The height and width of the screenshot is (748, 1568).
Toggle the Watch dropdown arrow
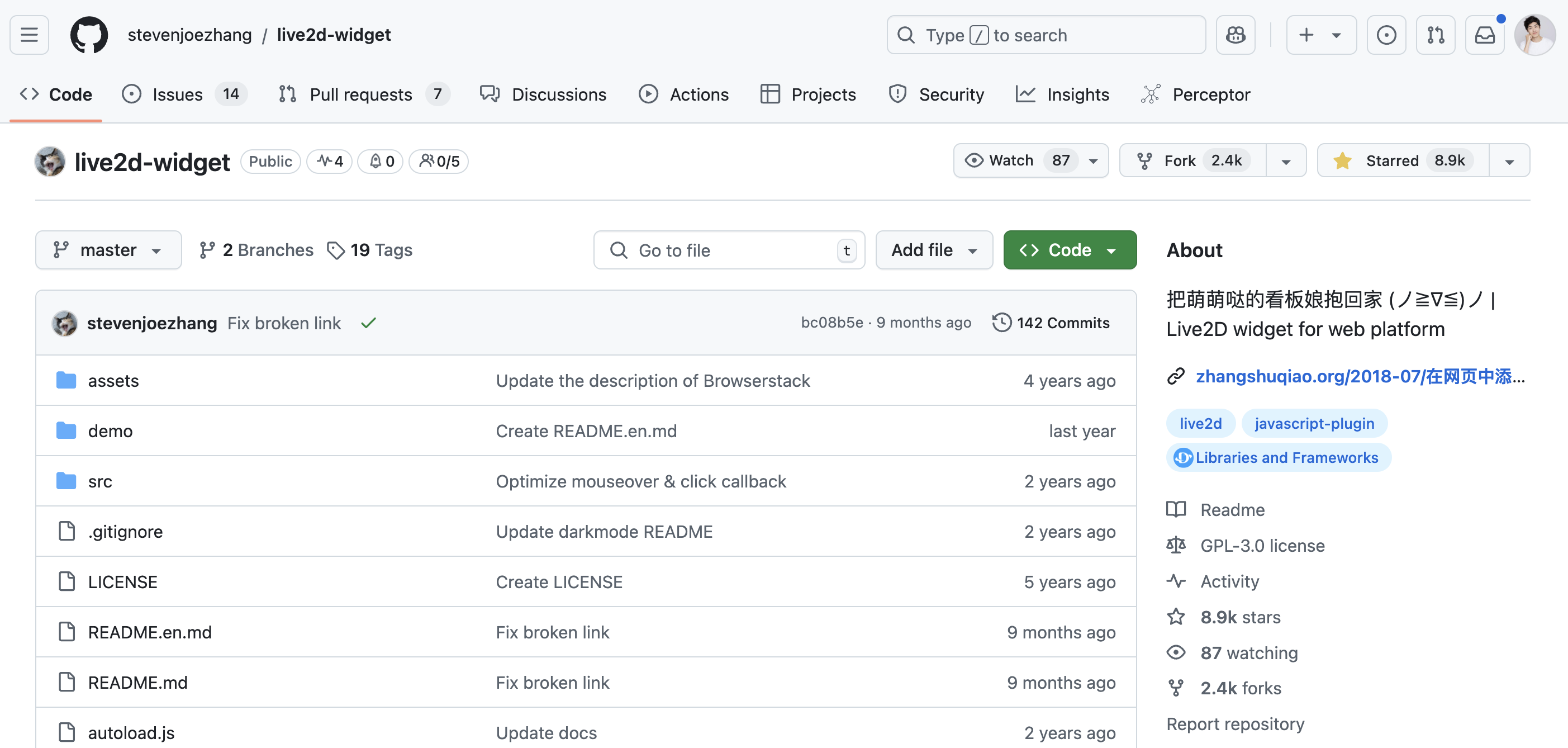[1092, 160]
